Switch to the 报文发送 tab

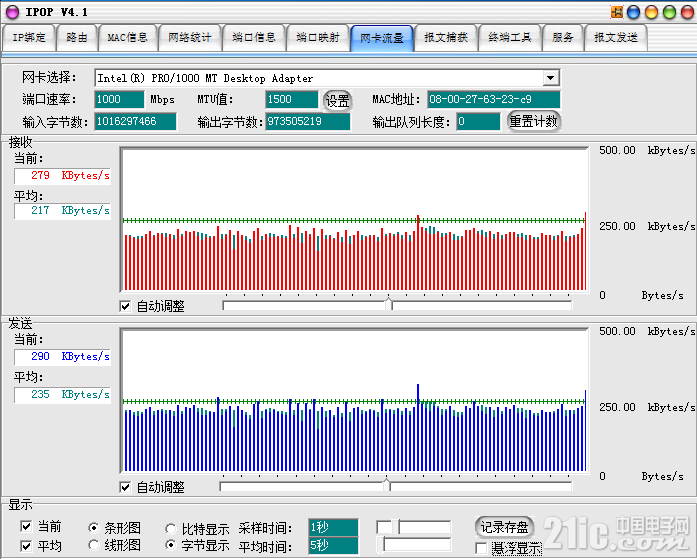pyautogui.click(x=616, y=38)
